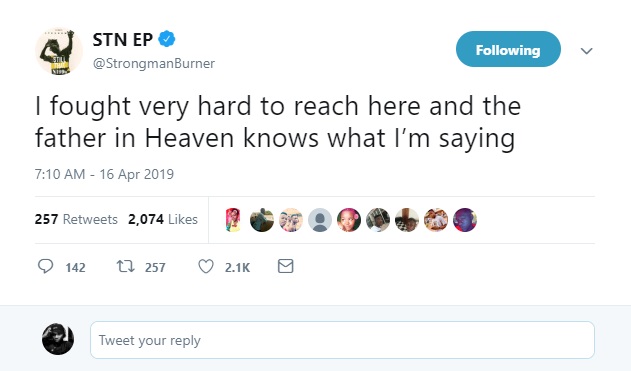Click the 7:10 AM - 16 Apr 2019 timestamp
This screenshot has height=371, width=631.
tap(104, 174)
